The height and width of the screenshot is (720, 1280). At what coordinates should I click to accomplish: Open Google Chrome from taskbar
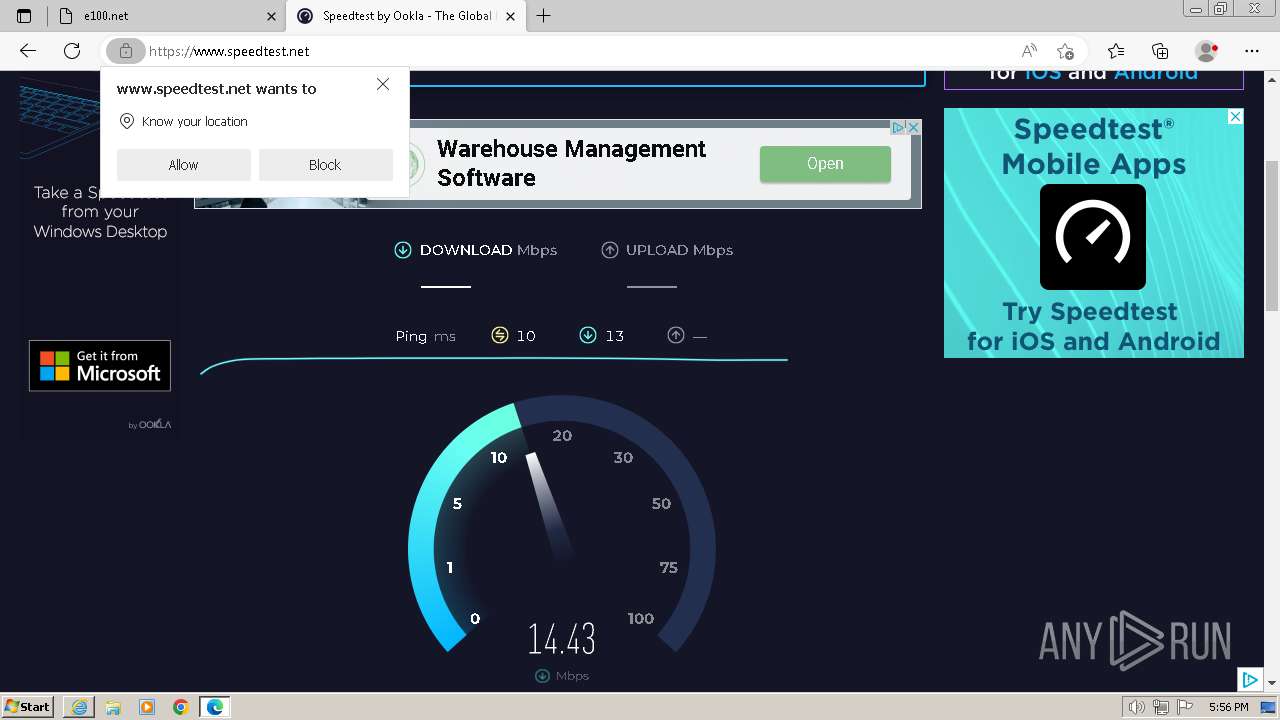click(181, 707)
